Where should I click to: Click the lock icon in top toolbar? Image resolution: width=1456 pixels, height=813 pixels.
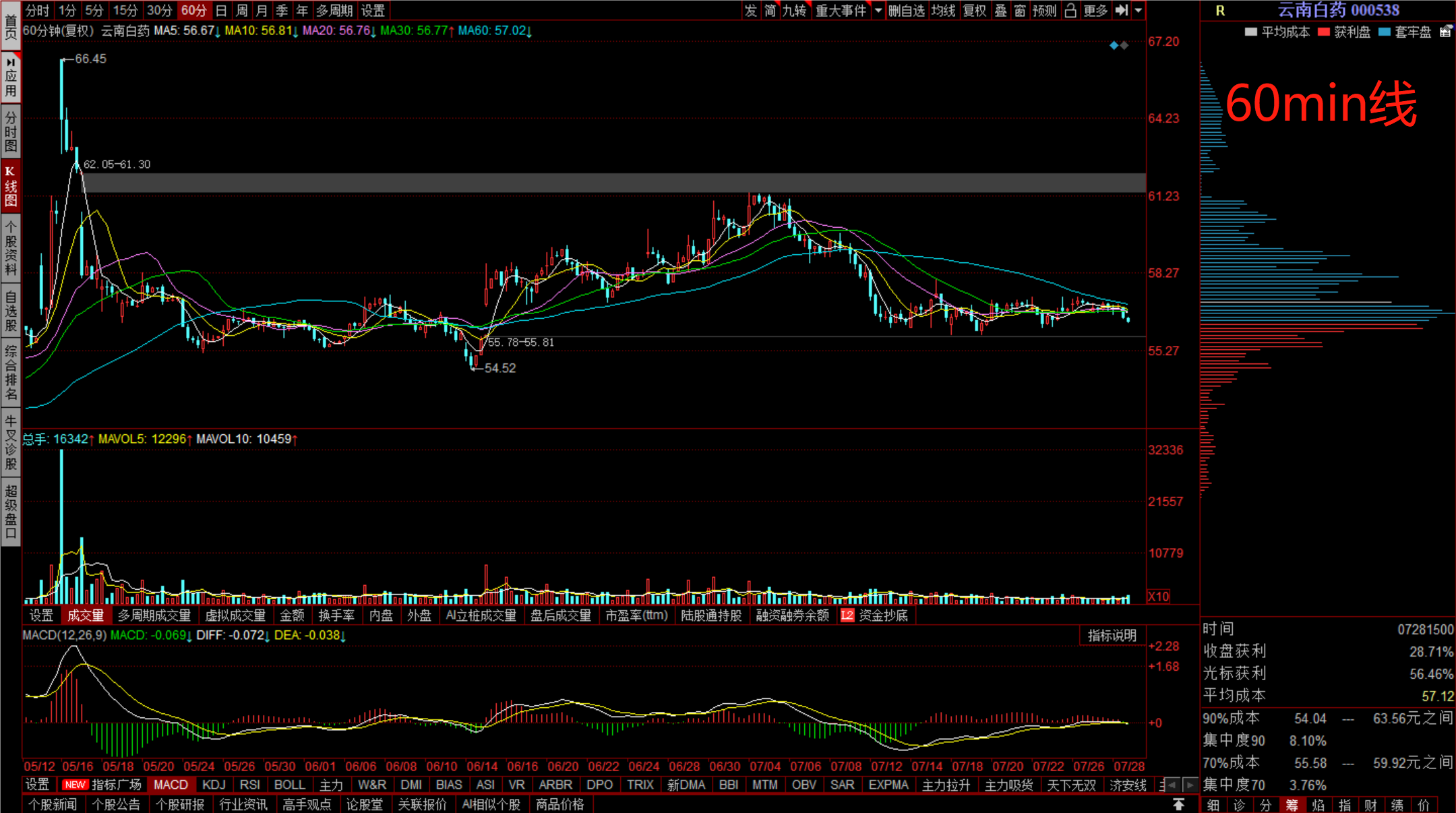tap(1070, 10)
